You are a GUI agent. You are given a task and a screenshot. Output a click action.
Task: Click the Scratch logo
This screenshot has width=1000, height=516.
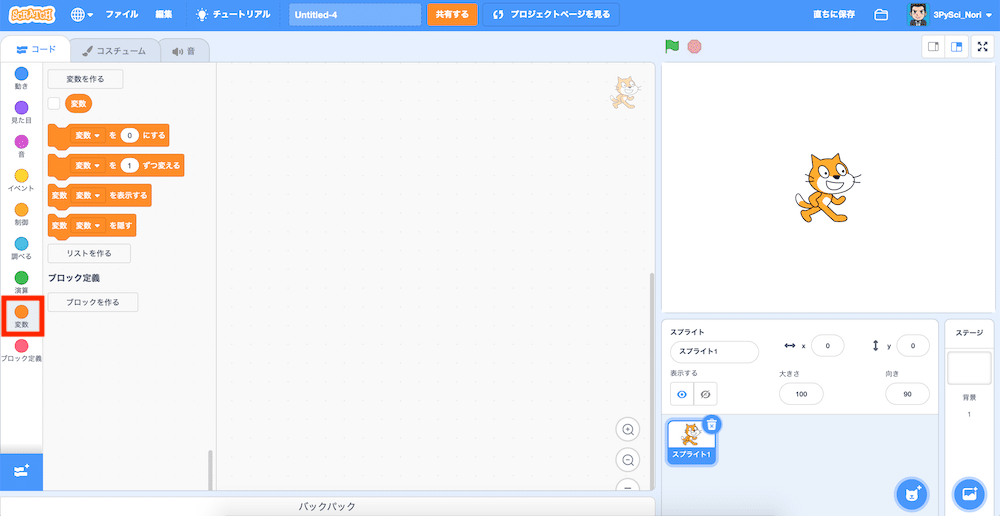[33, 14]
